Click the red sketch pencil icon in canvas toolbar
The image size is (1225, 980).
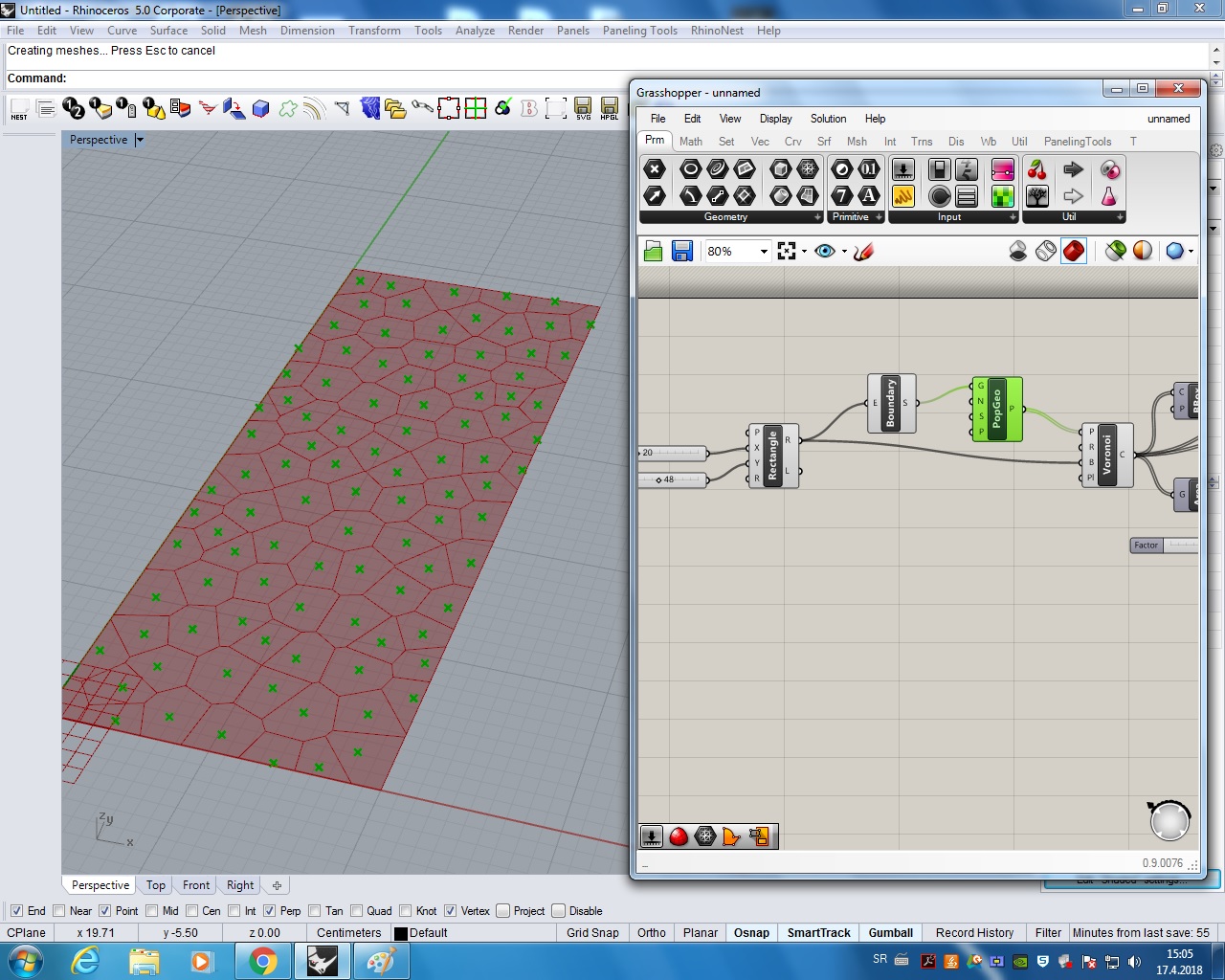(x=864, y=251)
